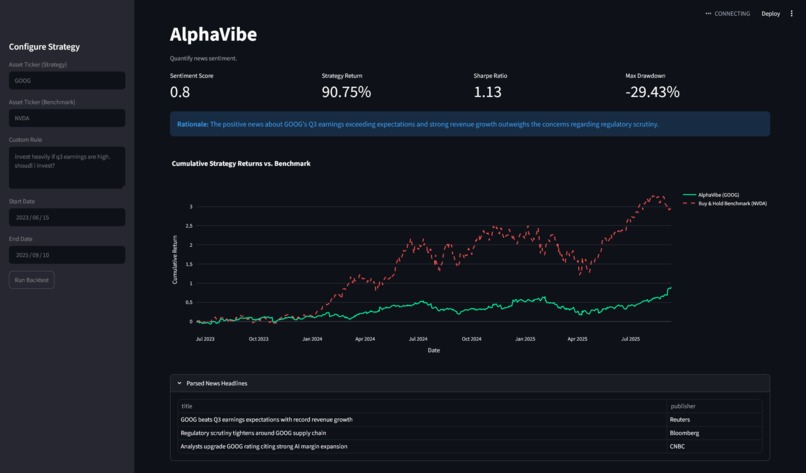Click the CONNECTING status indicator
The image size is (806, 473).
point(727,14)
